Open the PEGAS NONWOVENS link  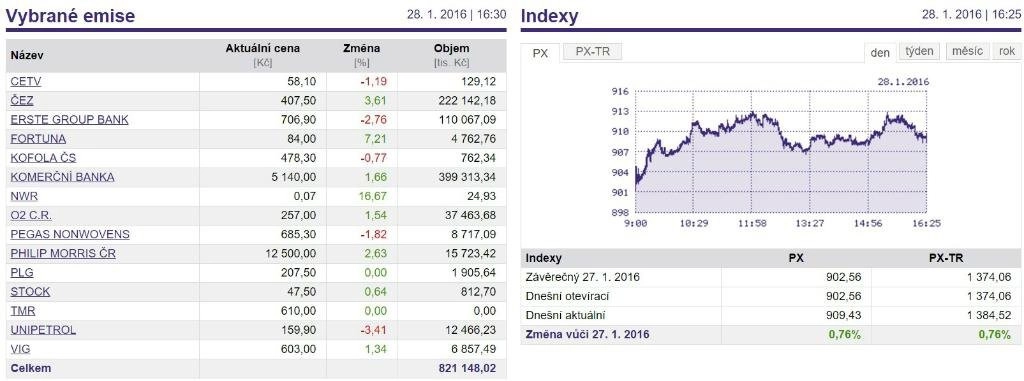click(x=70, y=234)
